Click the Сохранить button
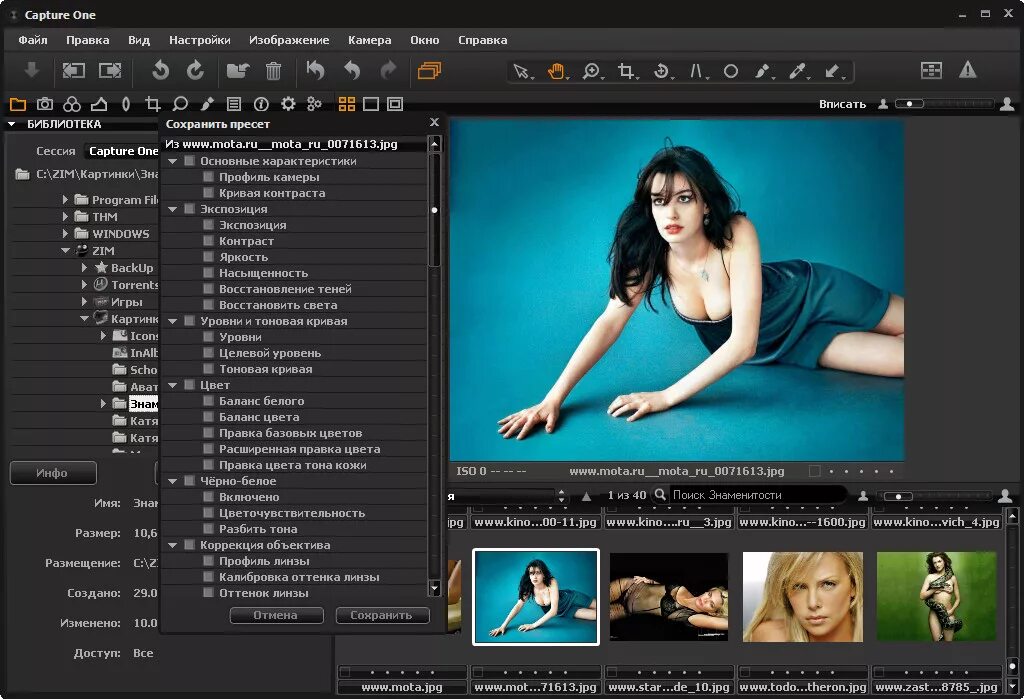Viewport: 1024px width, 699px height. coord(382,615)
